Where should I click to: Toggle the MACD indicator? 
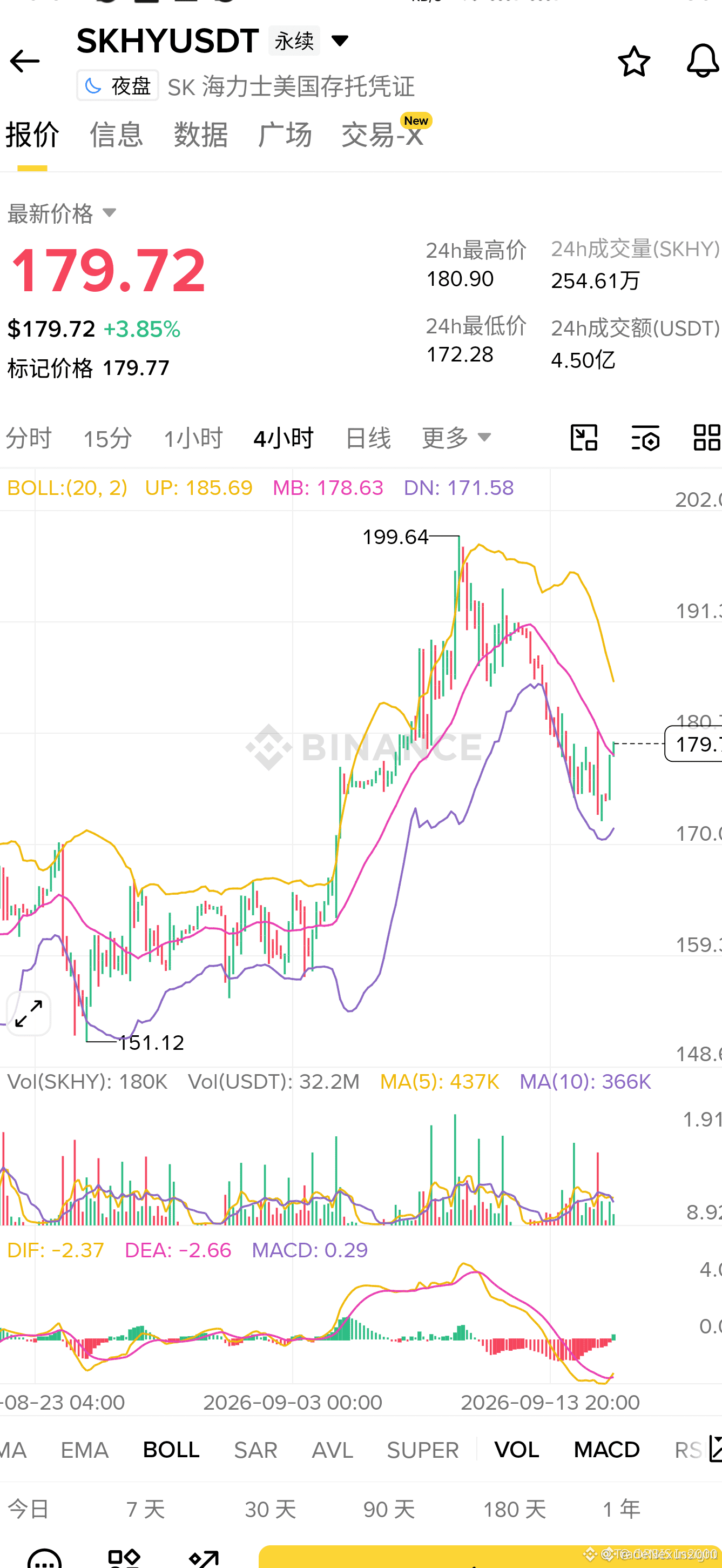tap(606, 1450)
